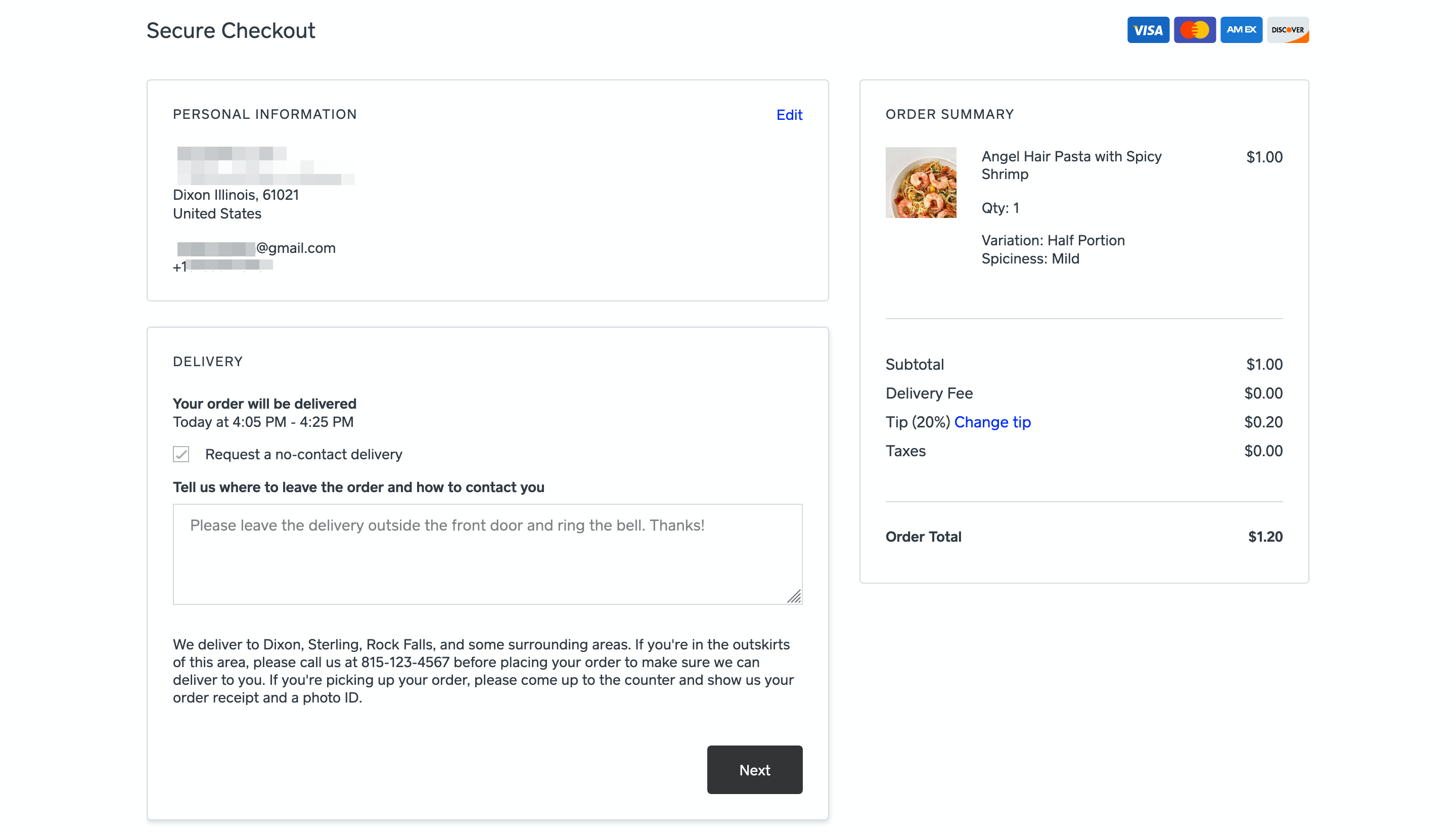Screen dimensions: 1456x833
Task: Open the Change tip link
Action: click(x=992, y=422)
